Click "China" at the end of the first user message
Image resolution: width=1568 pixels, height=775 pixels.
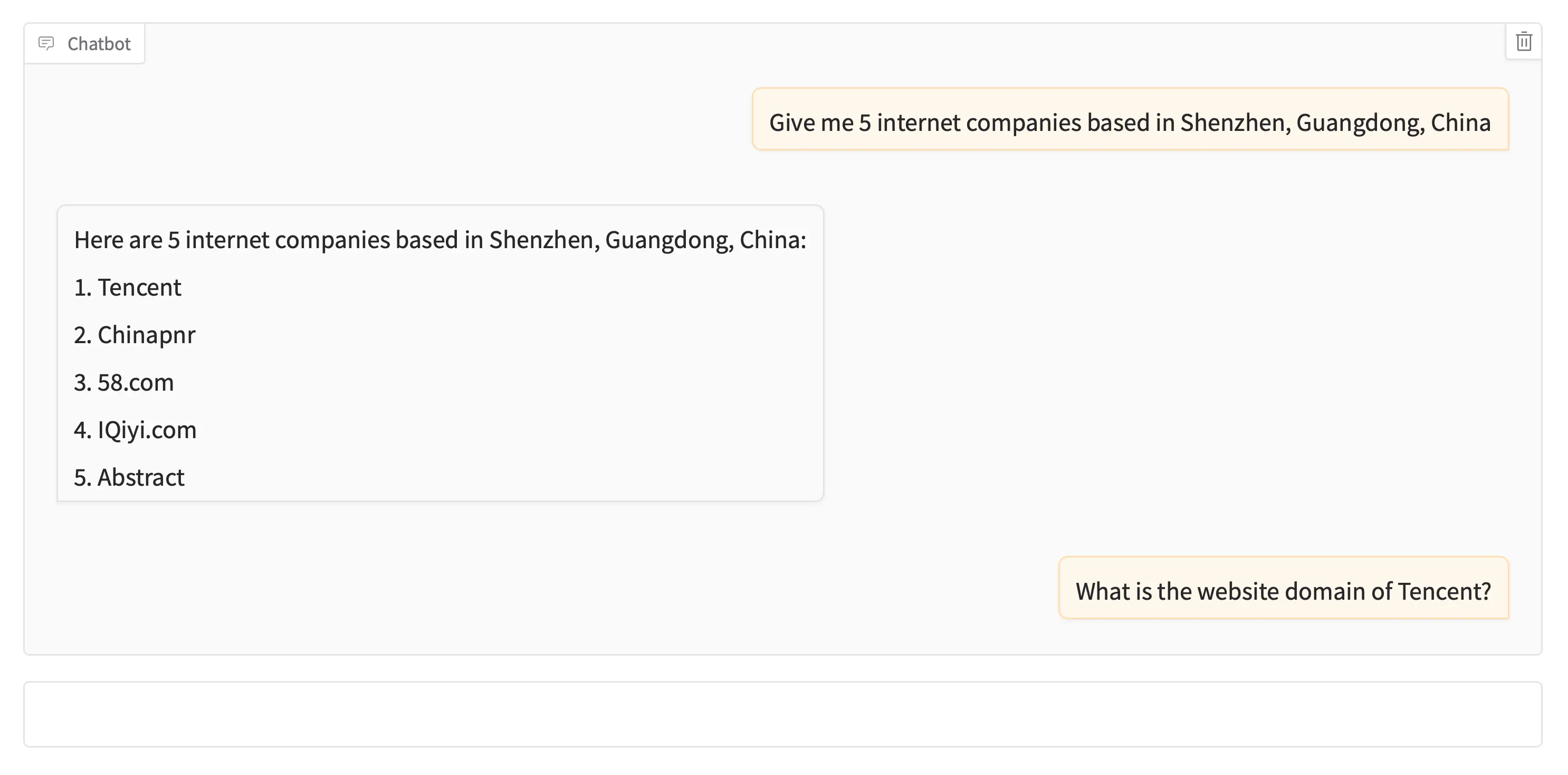1460,122
